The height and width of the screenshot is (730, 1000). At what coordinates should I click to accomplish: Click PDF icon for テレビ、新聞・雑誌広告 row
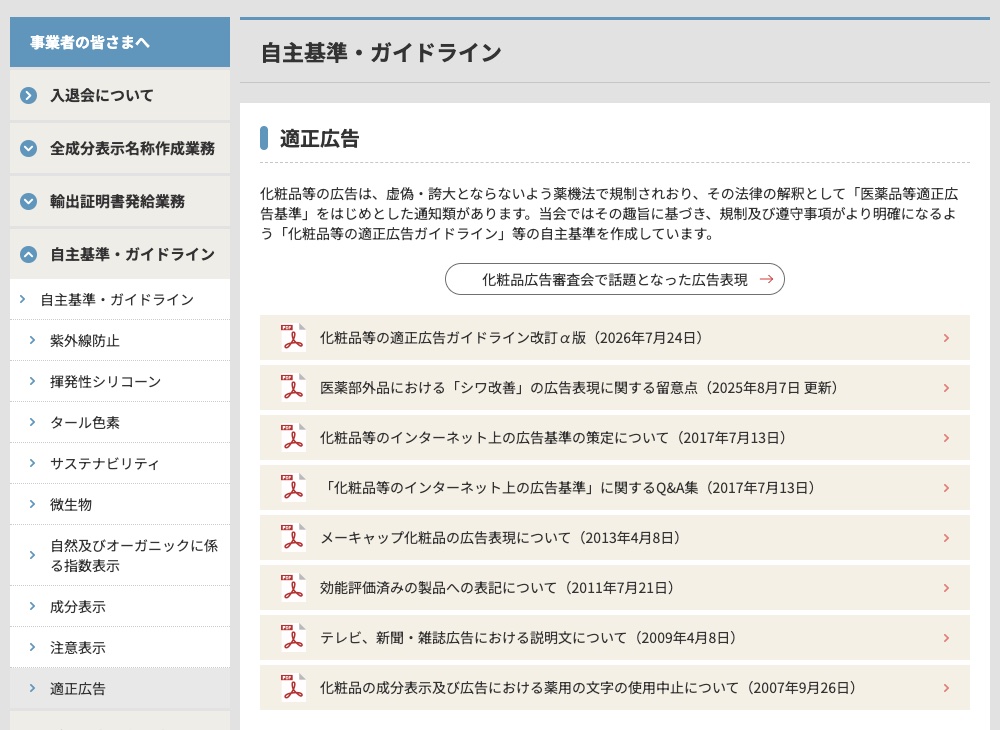293,638
